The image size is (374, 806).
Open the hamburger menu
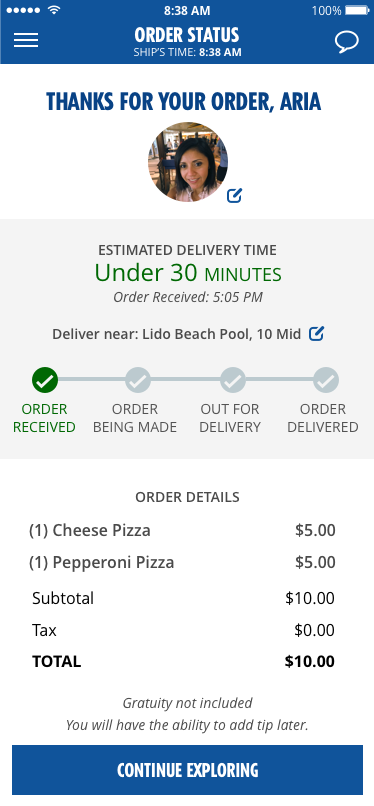pos(26,40)
